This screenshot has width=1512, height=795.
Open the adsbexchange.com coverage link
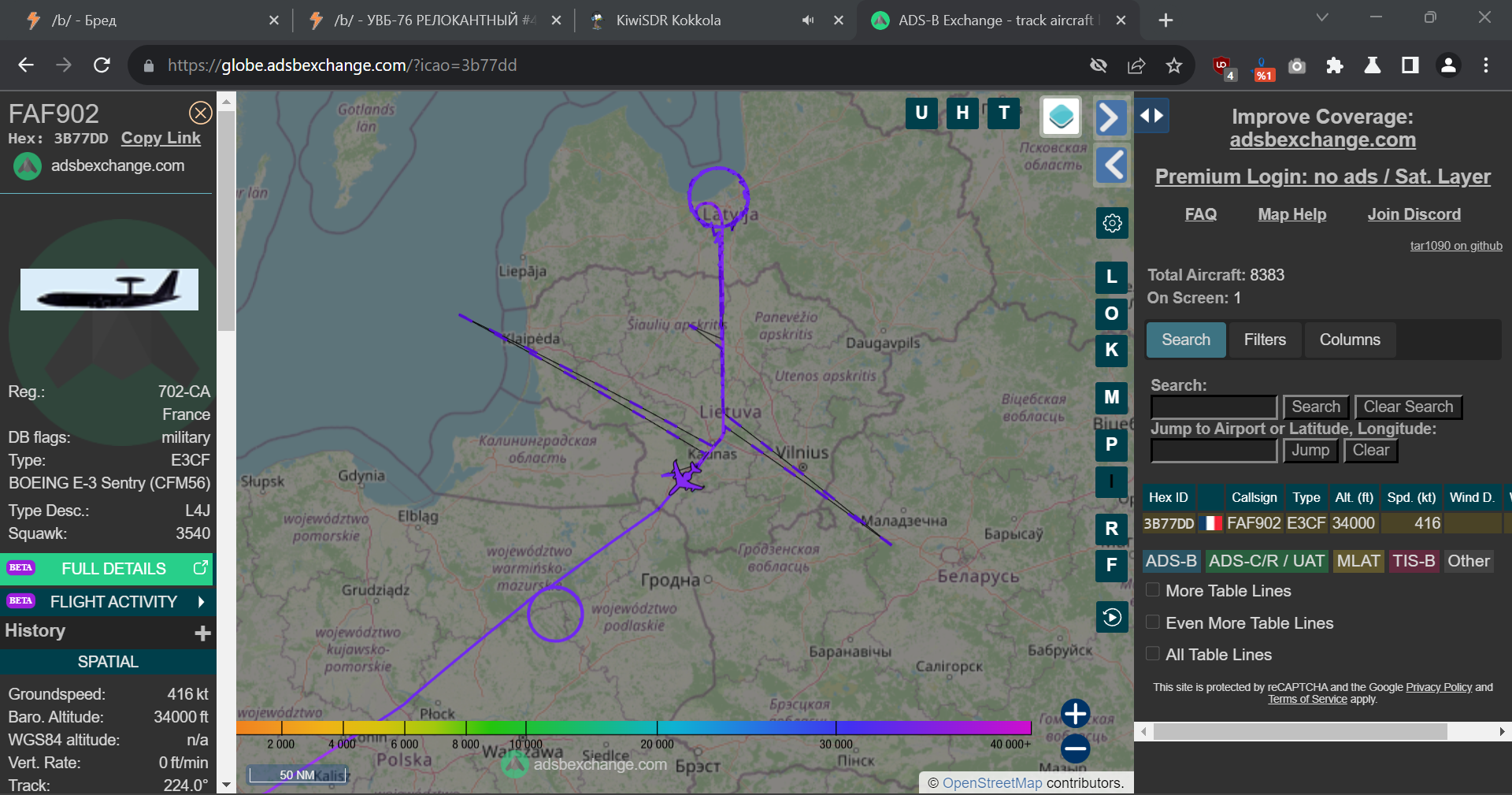point(1323,140)
